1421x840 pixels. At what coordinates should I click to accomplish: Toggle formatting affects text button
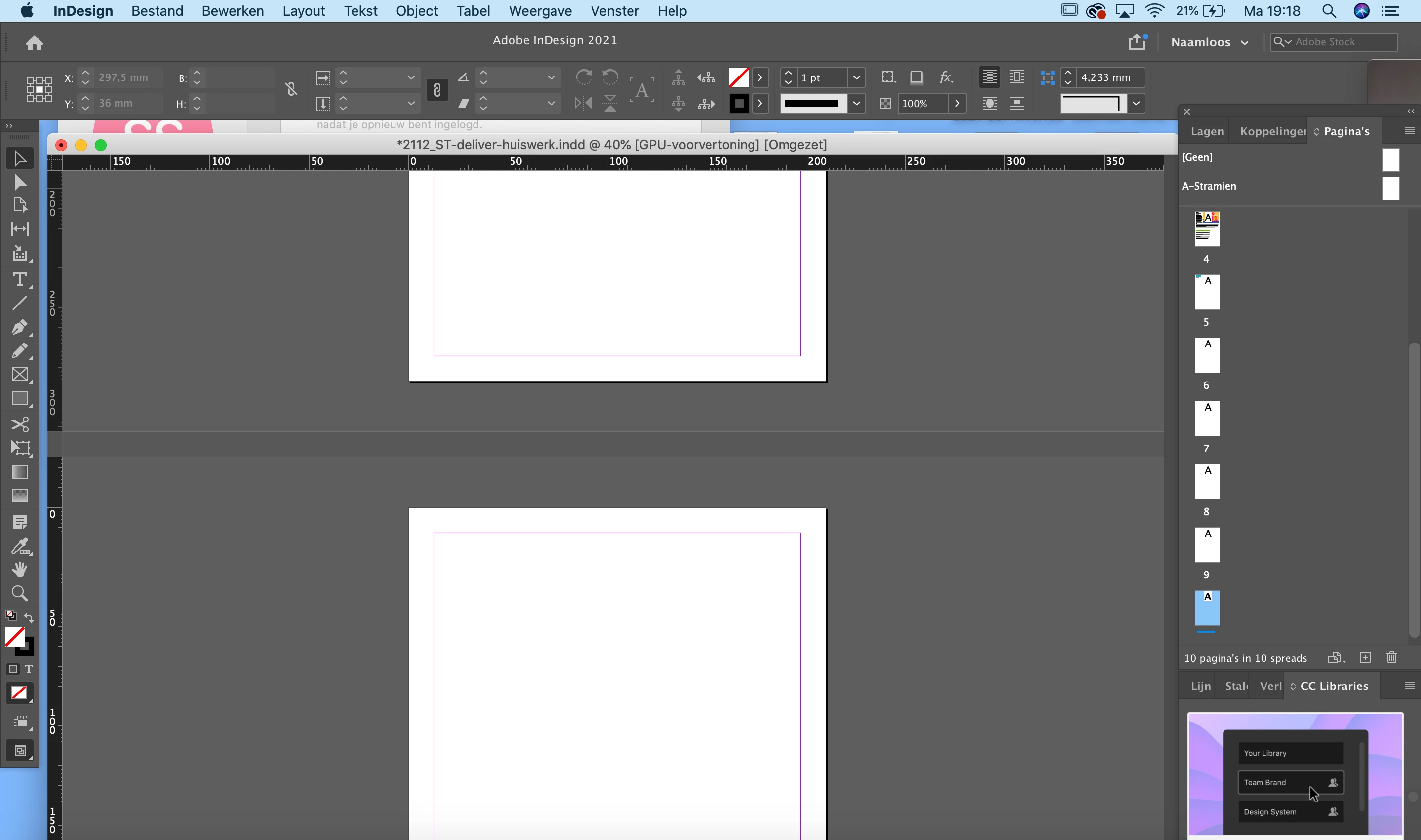click(28, 669)
